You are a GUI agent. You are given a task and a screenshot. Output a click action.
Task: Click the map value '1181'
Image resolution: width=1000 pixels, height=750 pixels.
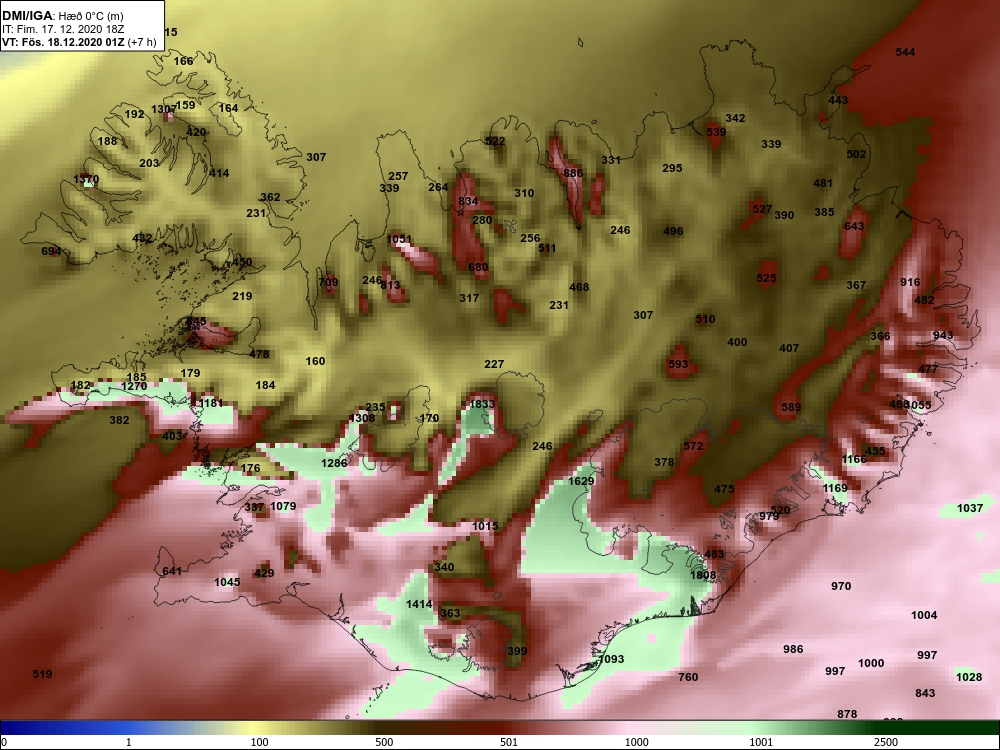click(211, 403)
